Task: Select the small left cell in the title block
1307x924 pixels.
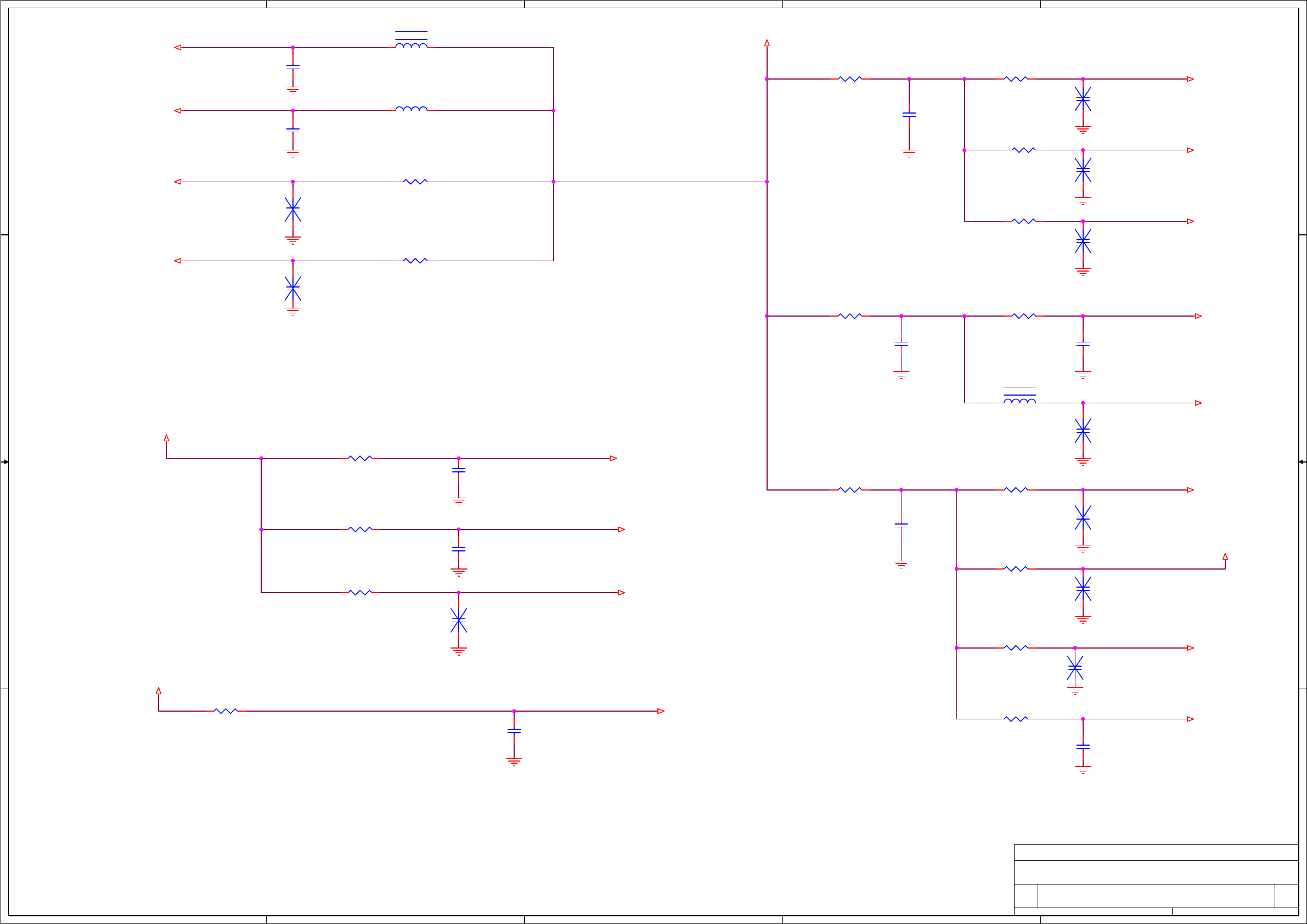Action: tap(1026, 895)
